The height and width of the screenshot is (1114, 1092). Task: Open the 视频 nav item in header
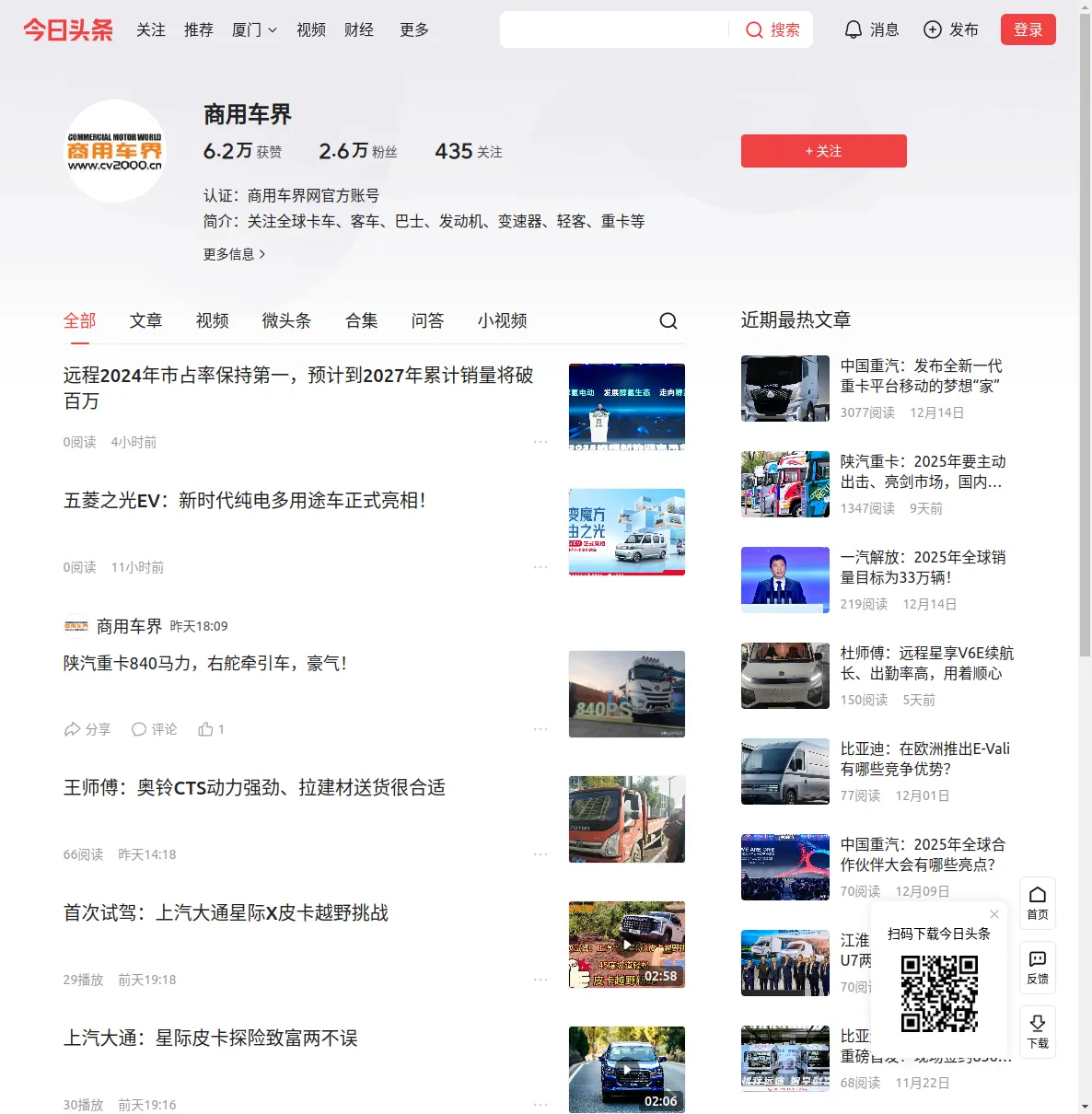click(311, 30)
